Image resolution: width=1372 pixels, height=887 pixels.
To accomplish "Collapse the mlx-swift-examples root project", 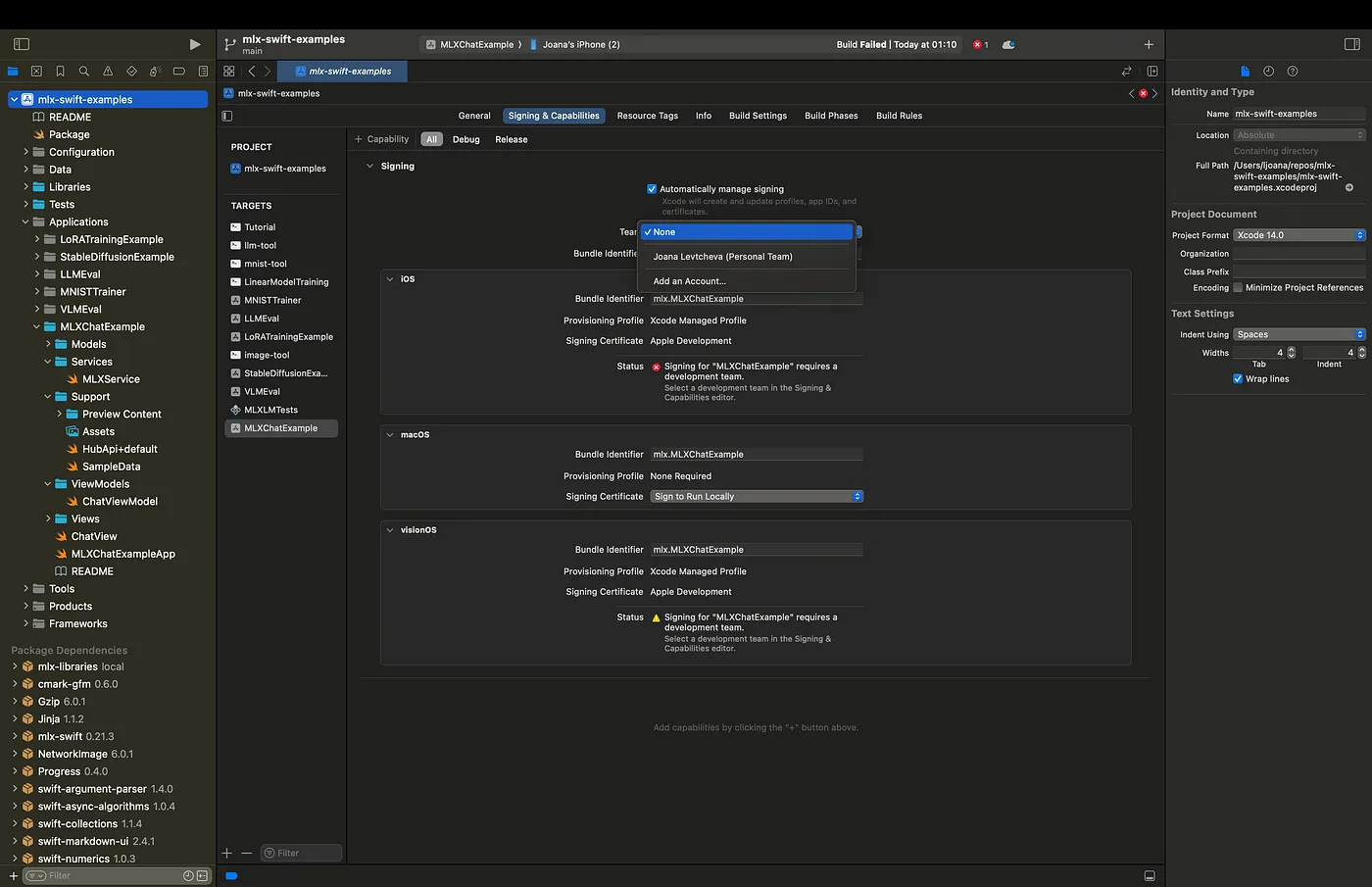I will click(x=14, y=99).
